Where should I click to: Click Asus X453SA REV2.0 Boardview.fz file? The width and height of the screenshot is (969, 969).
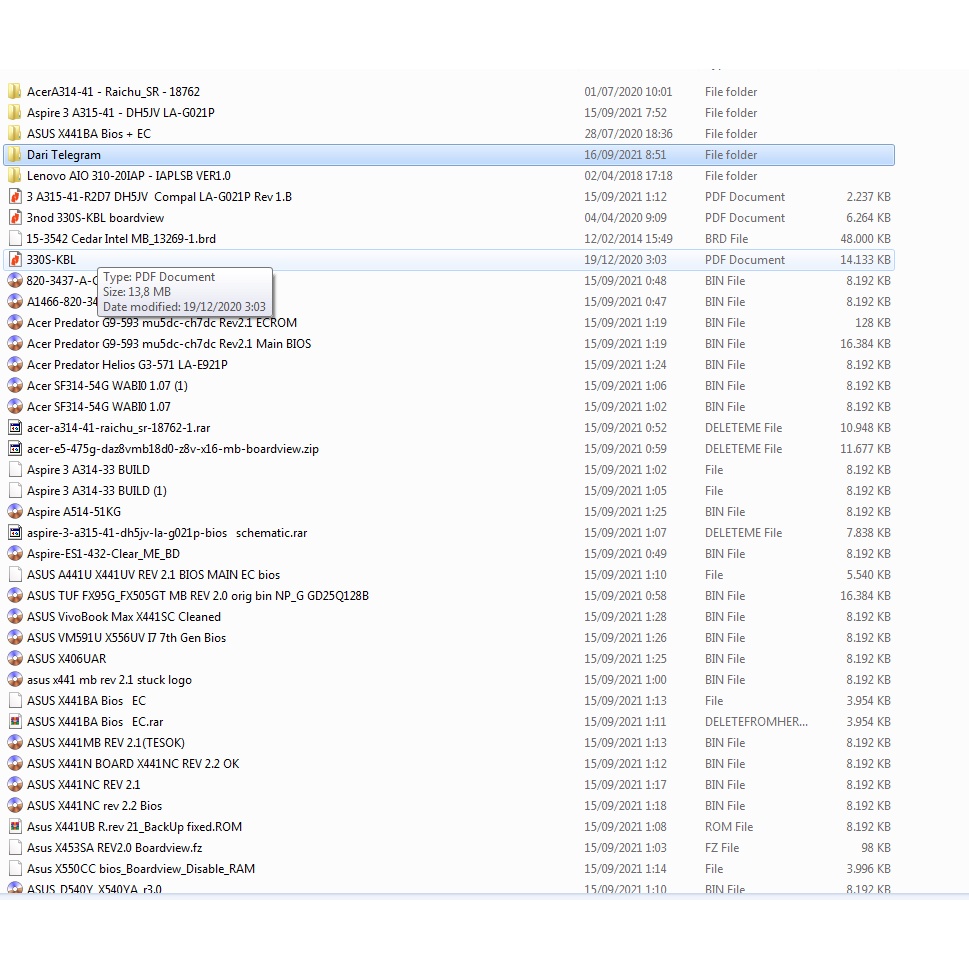click(114, 848)
